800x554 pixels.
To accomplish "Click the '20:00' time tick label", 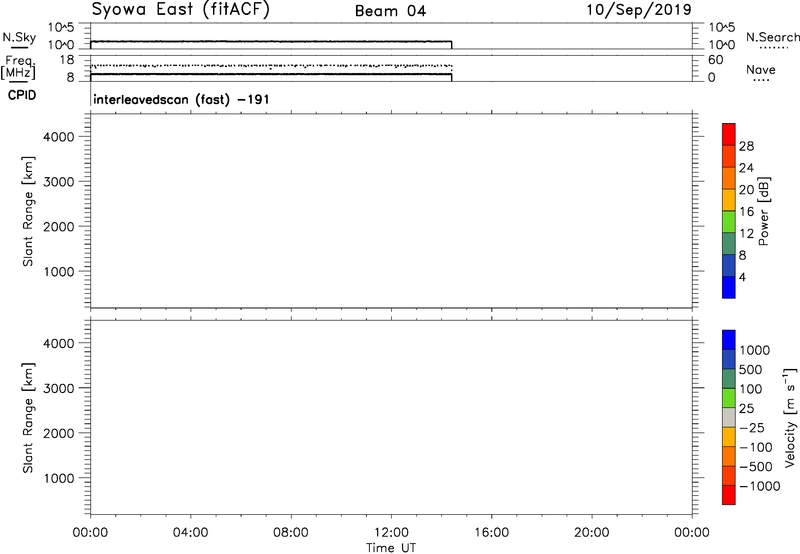I will click(591, 533).
